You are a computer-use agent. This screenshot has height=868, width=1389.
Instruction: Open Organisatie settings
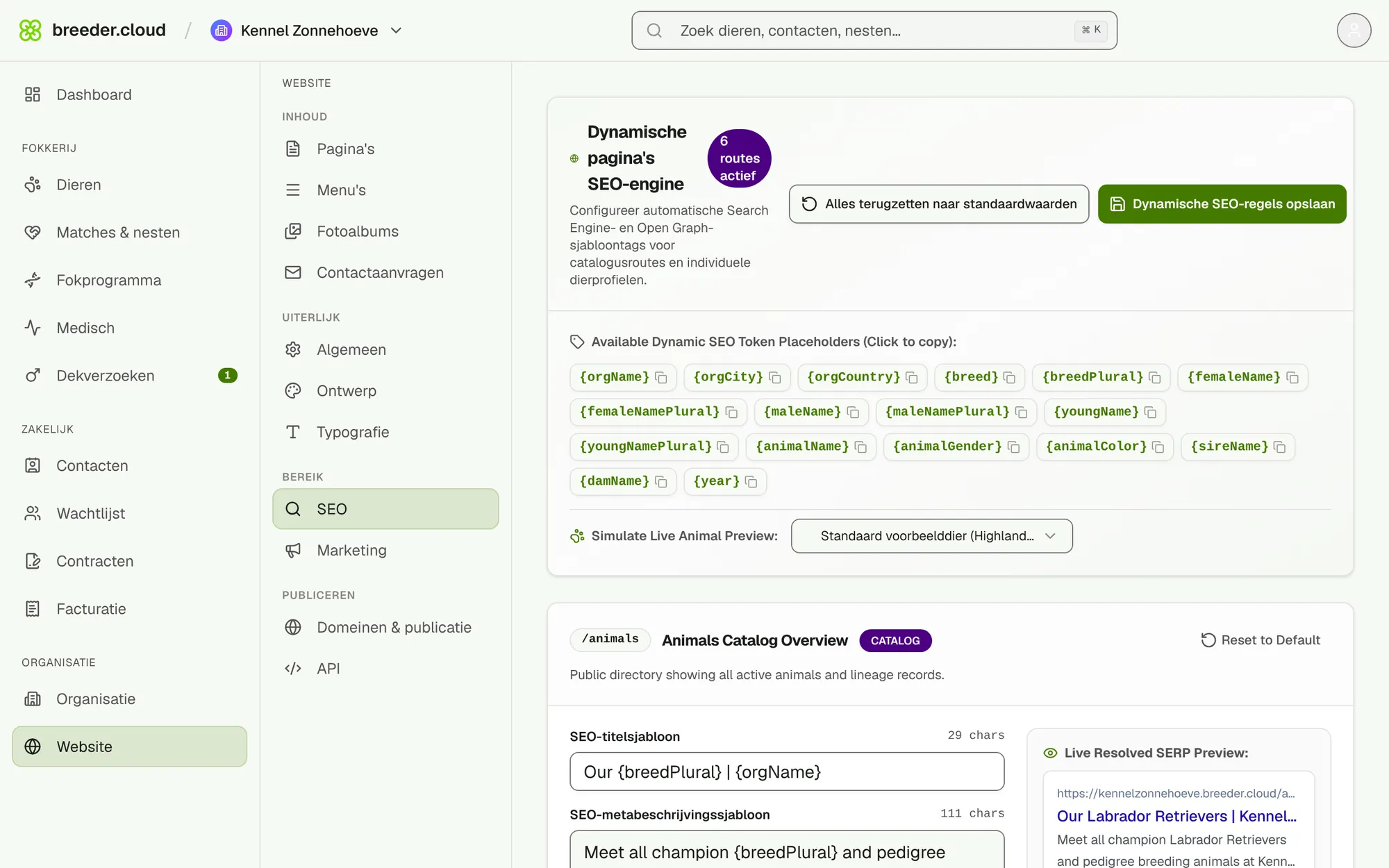point(129,699)
